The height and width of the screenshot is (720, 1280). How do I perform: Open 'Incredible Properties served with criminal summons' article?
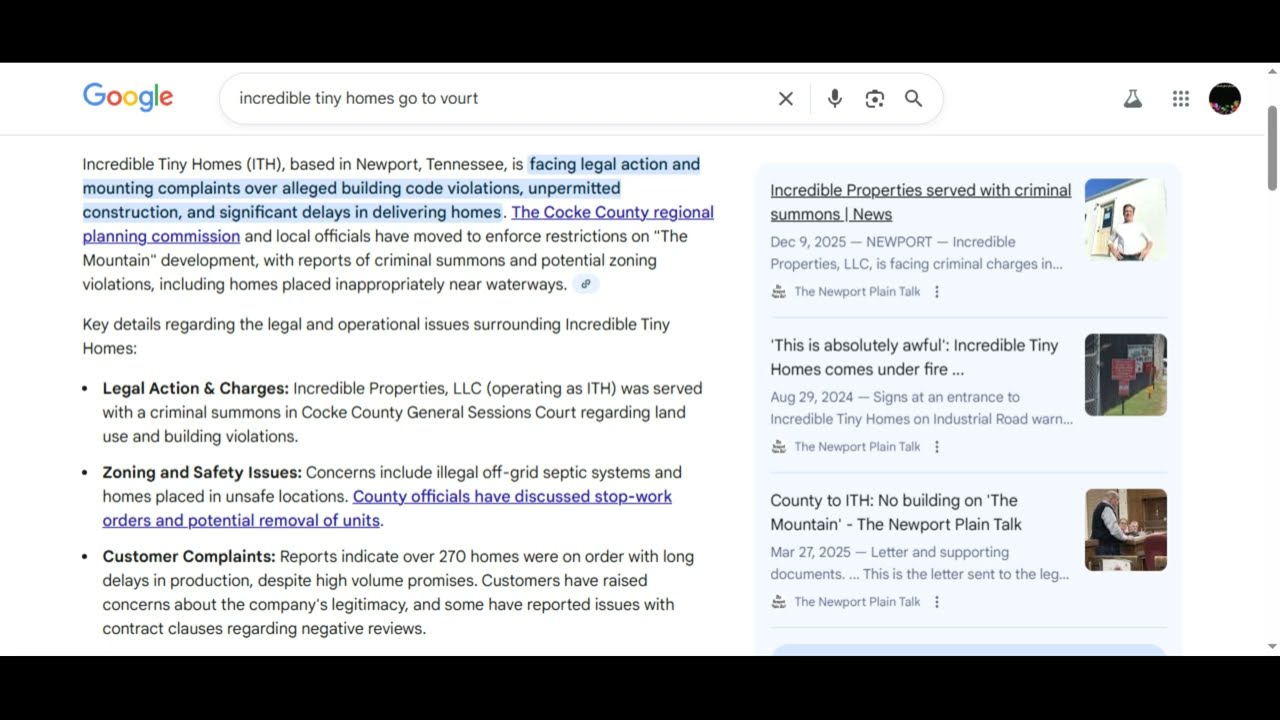click(x=920, y=202)
